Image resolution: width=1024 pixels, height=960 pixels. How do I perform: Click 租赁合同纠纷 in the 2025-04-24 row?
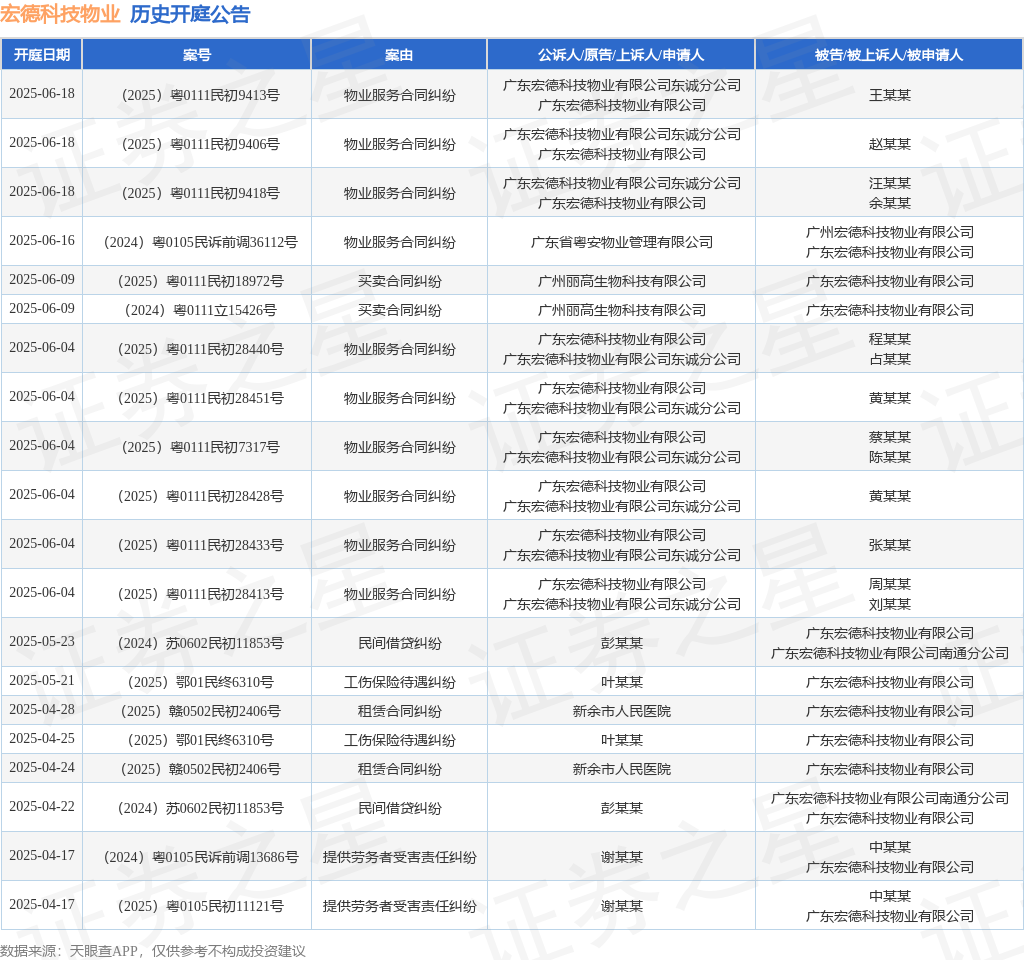point(400,769)
